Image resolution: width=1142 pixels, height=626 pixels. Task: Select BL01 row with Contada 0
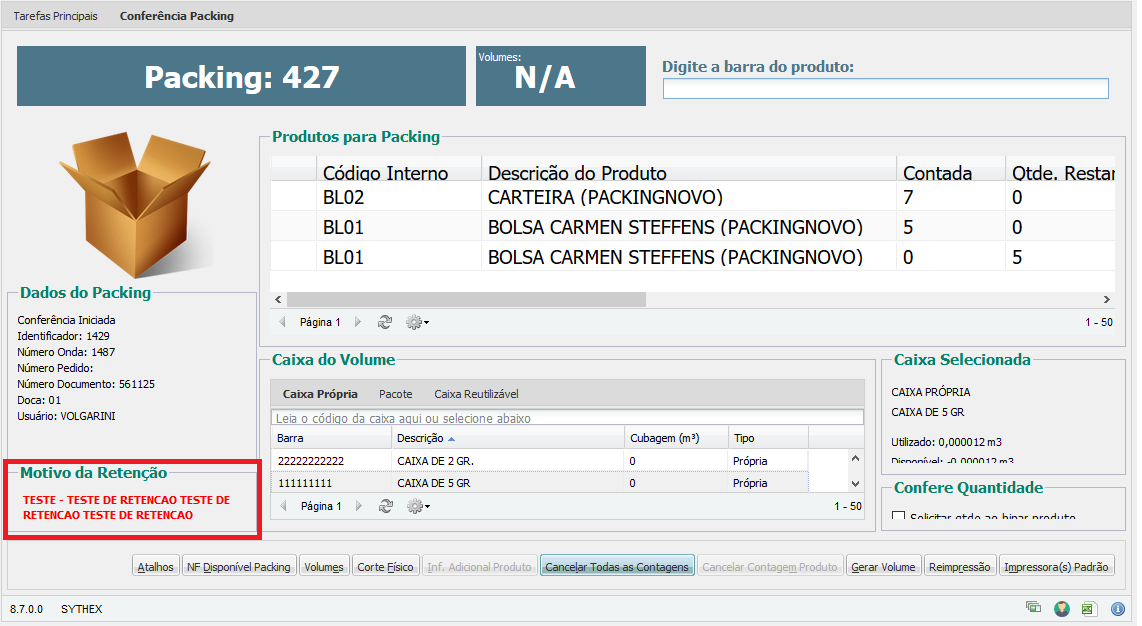[692, 257]
